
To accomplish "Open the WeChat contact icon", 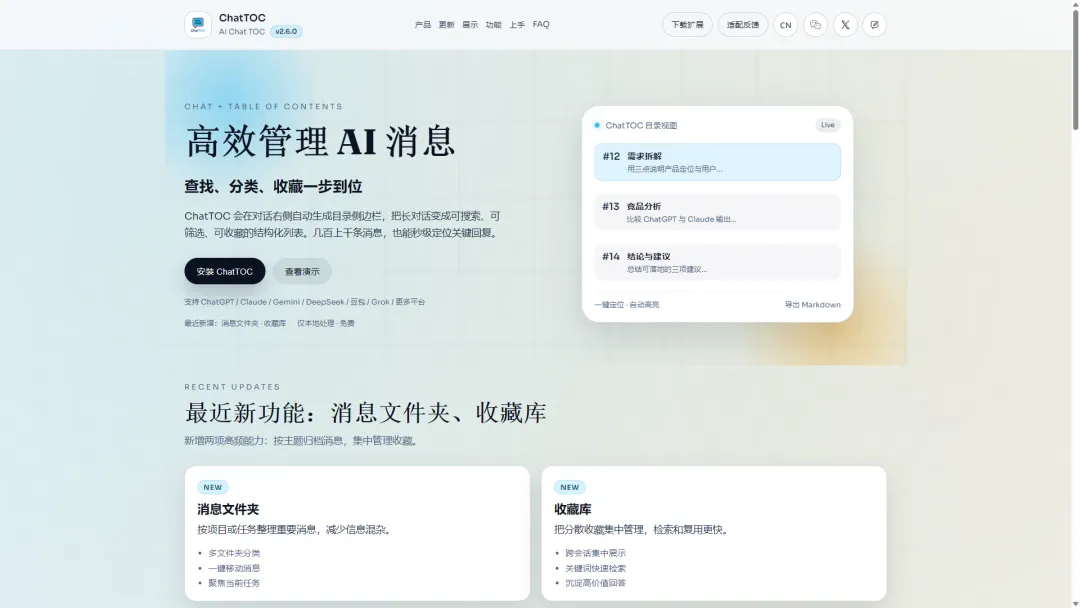I will coord(816,25).
